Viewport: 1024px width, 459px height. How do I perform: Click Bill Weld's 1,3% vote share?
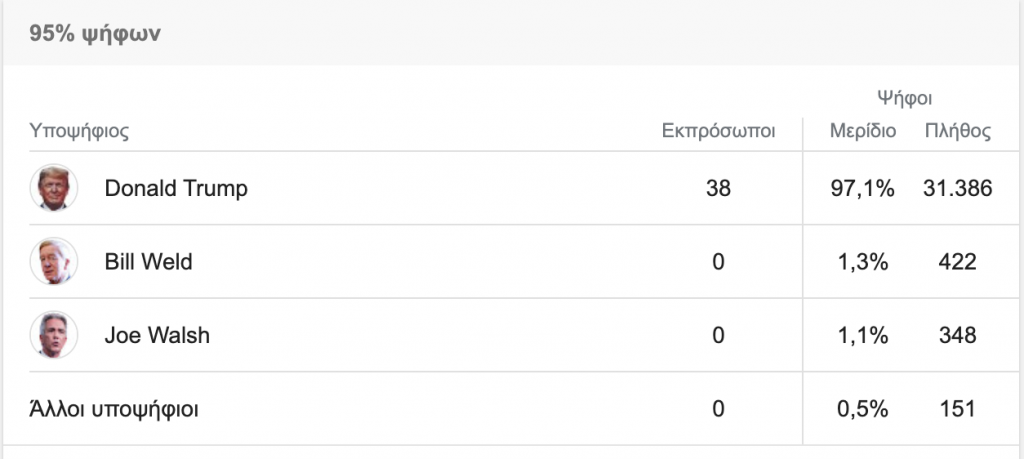coord(863,262)
